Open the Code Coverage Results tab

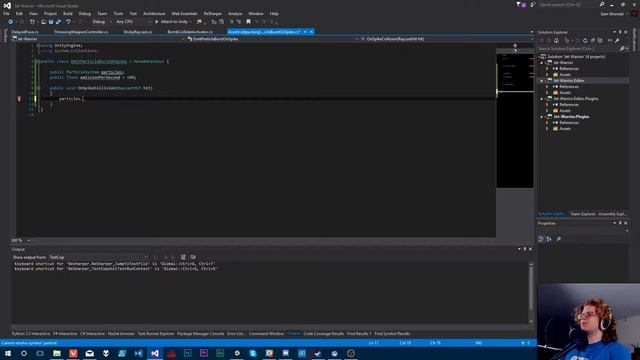324,333
